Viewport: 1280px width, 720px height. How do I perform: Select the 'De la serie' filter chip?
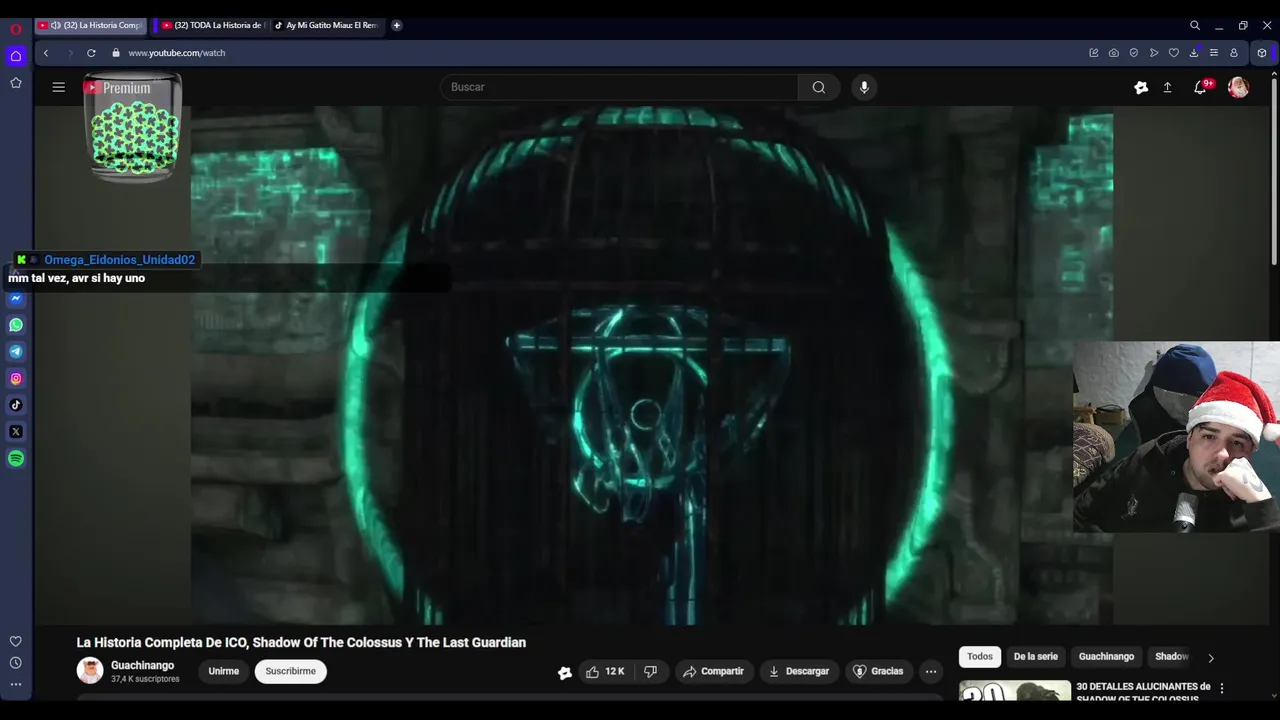[x=1035, y=657]
